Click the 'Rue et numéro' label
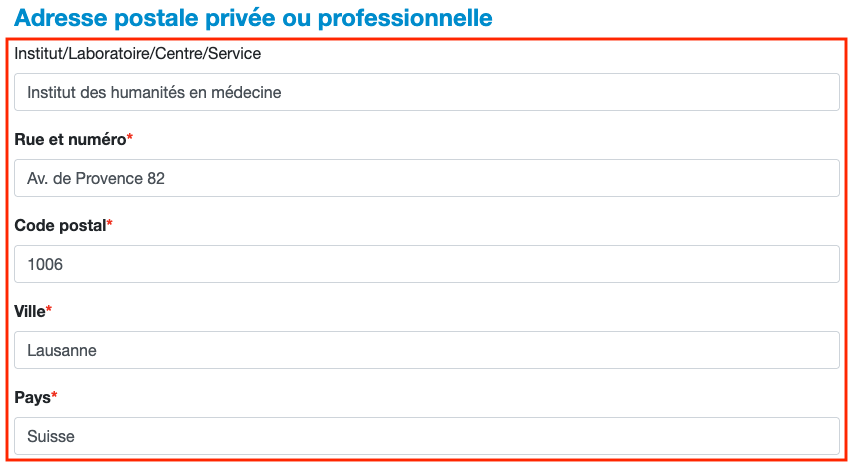852x465 pixels. tap(70, 139)
